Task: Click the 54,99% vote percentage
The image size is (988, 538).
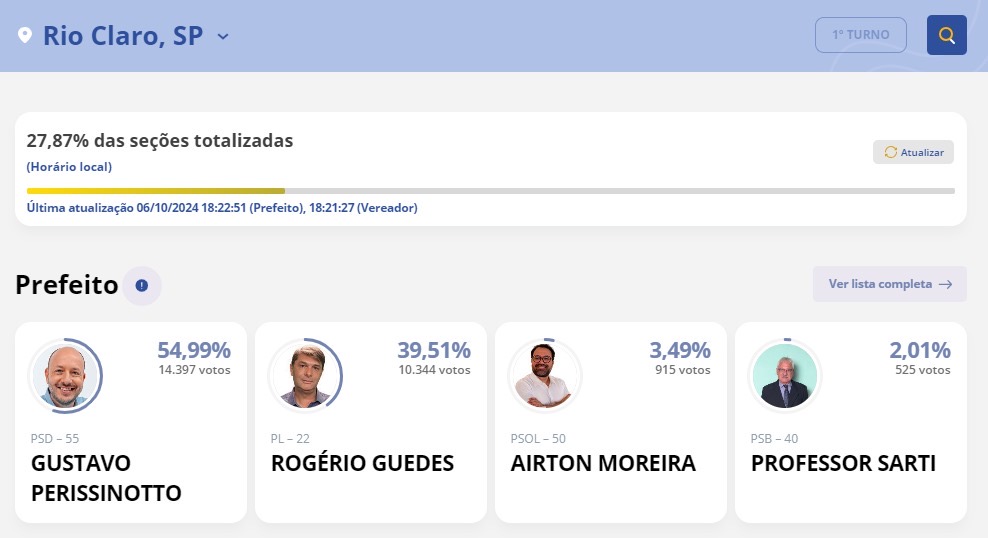Action: click(x=193, y=350)
